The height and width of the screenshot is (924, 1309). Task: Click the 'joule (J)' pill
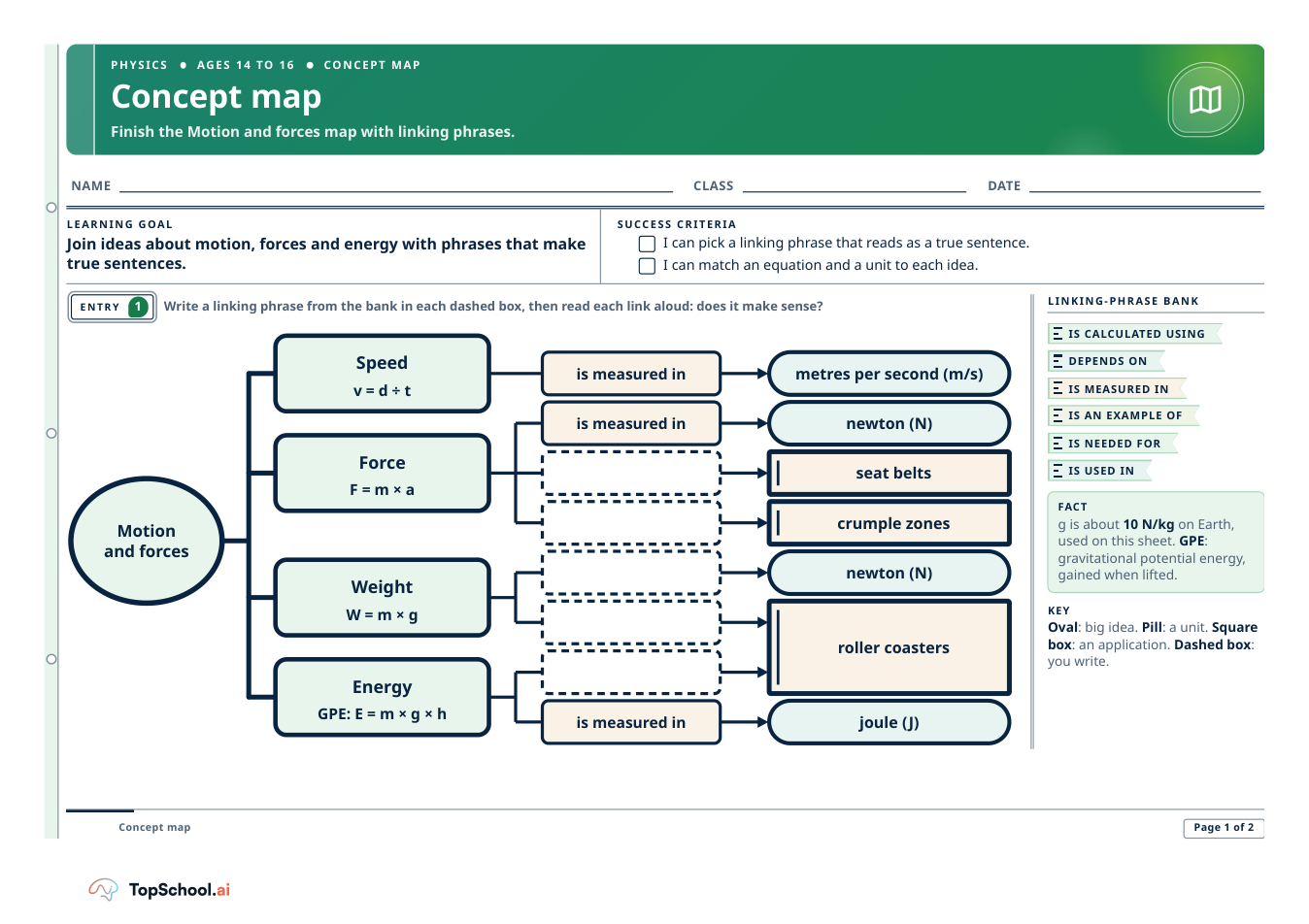[889, 722]
